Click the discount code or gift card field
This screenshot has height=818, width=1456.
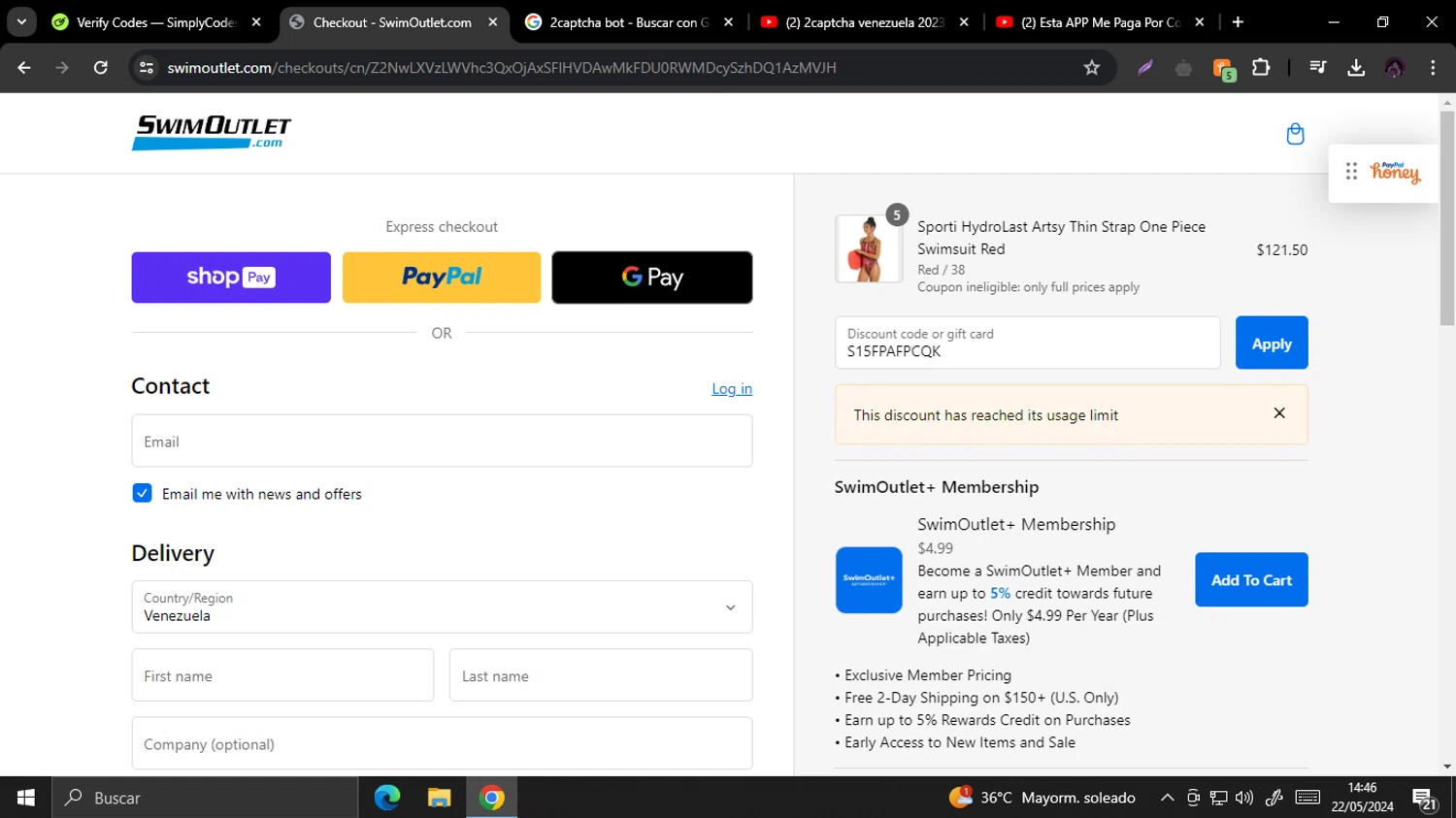click(1027, 343)
